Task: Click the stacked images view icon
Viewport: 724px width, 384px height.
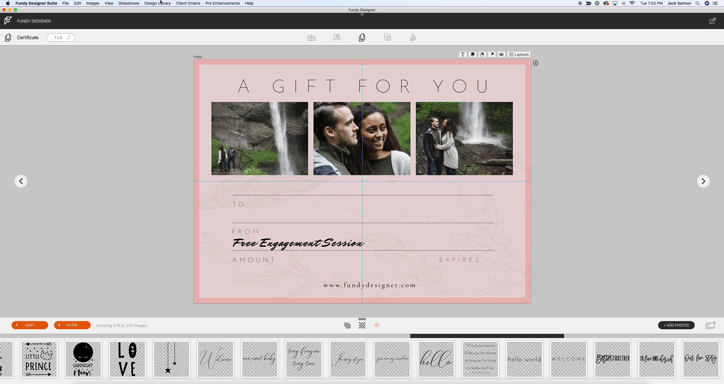Action: click(347, 325)
